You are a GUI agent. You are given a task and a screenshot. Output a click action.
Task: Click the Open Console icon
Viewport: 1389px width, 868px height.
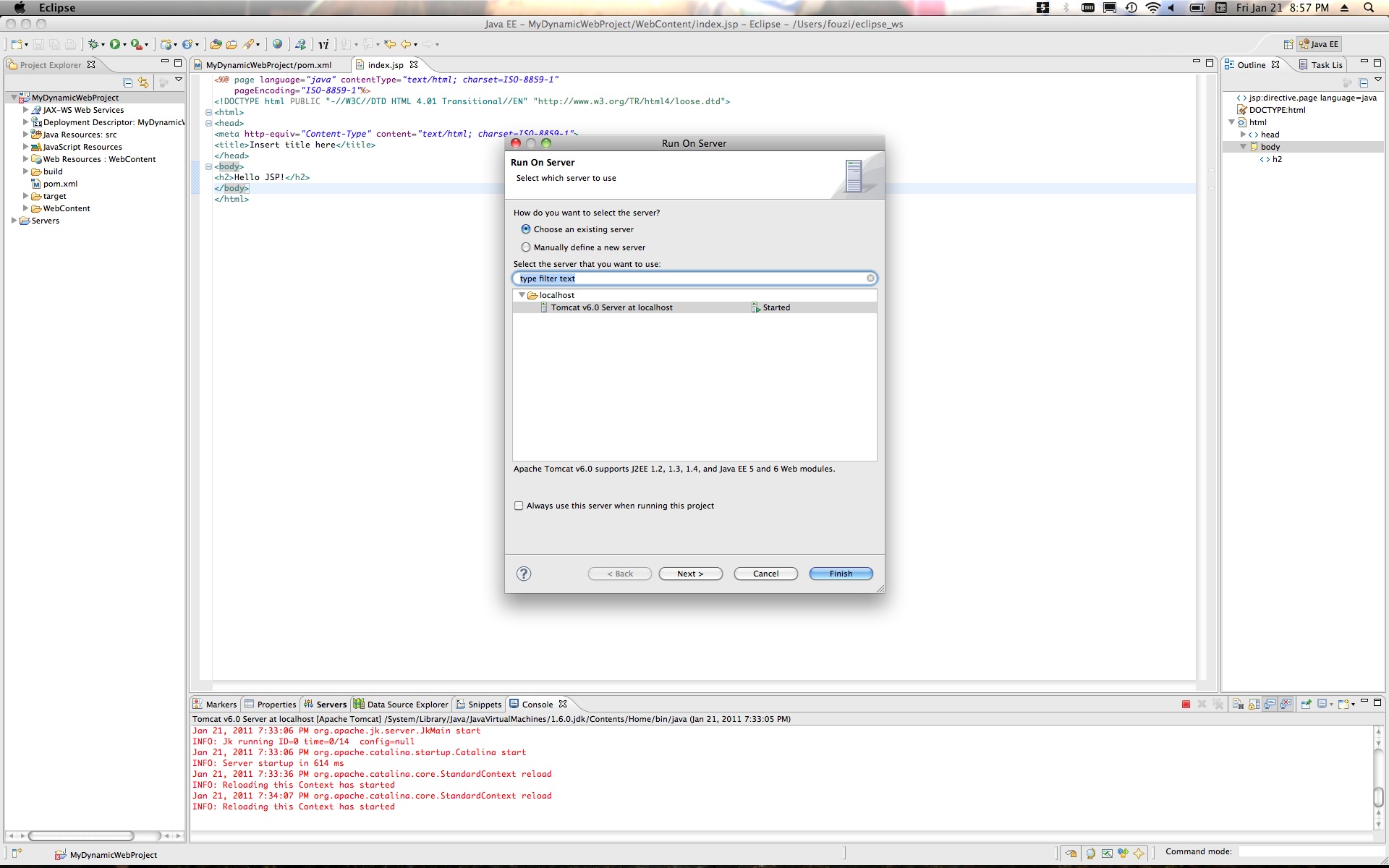point(1343,704)
